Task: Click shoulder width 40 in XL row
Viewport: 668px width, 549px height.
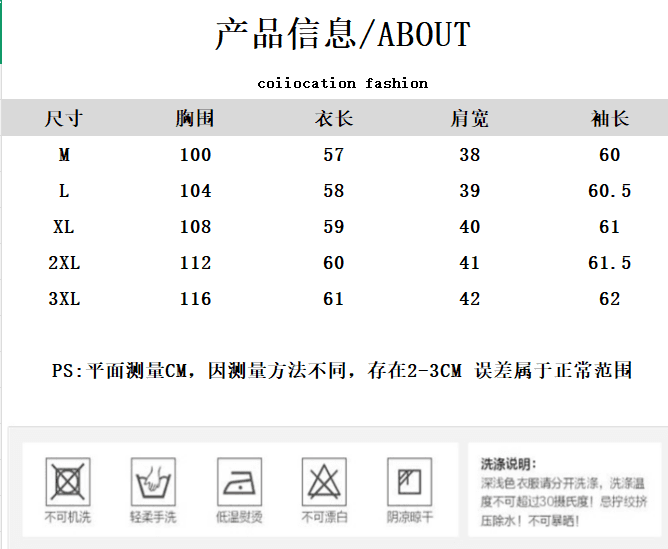Action: 469,227
